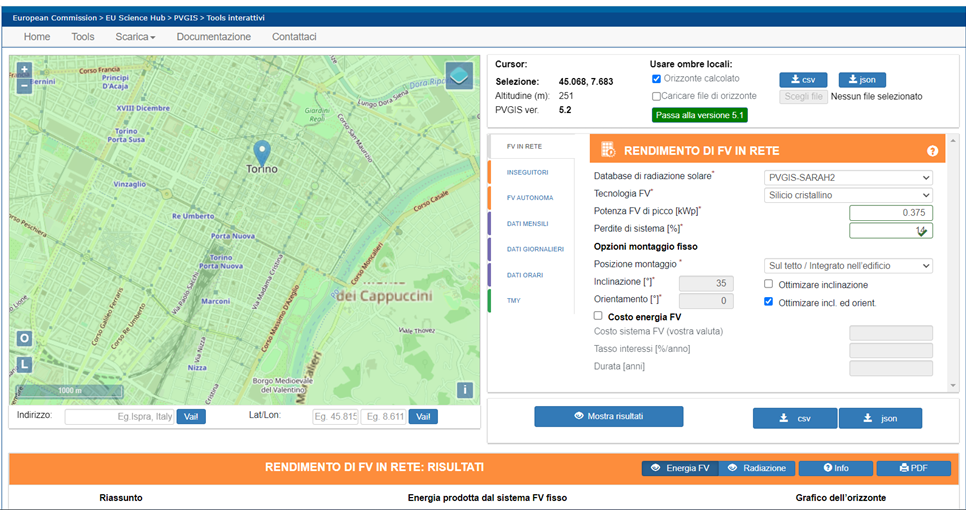The image size is (966, 510).
Task: Toggle Orizzonte calcolato checkbox
Action: coord(656,79)
